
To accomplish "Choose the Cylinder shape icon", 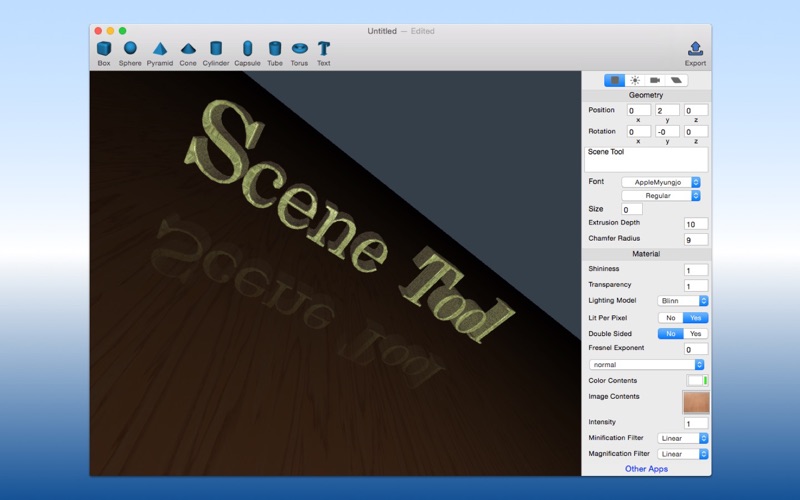I will [x=216, y=49].
